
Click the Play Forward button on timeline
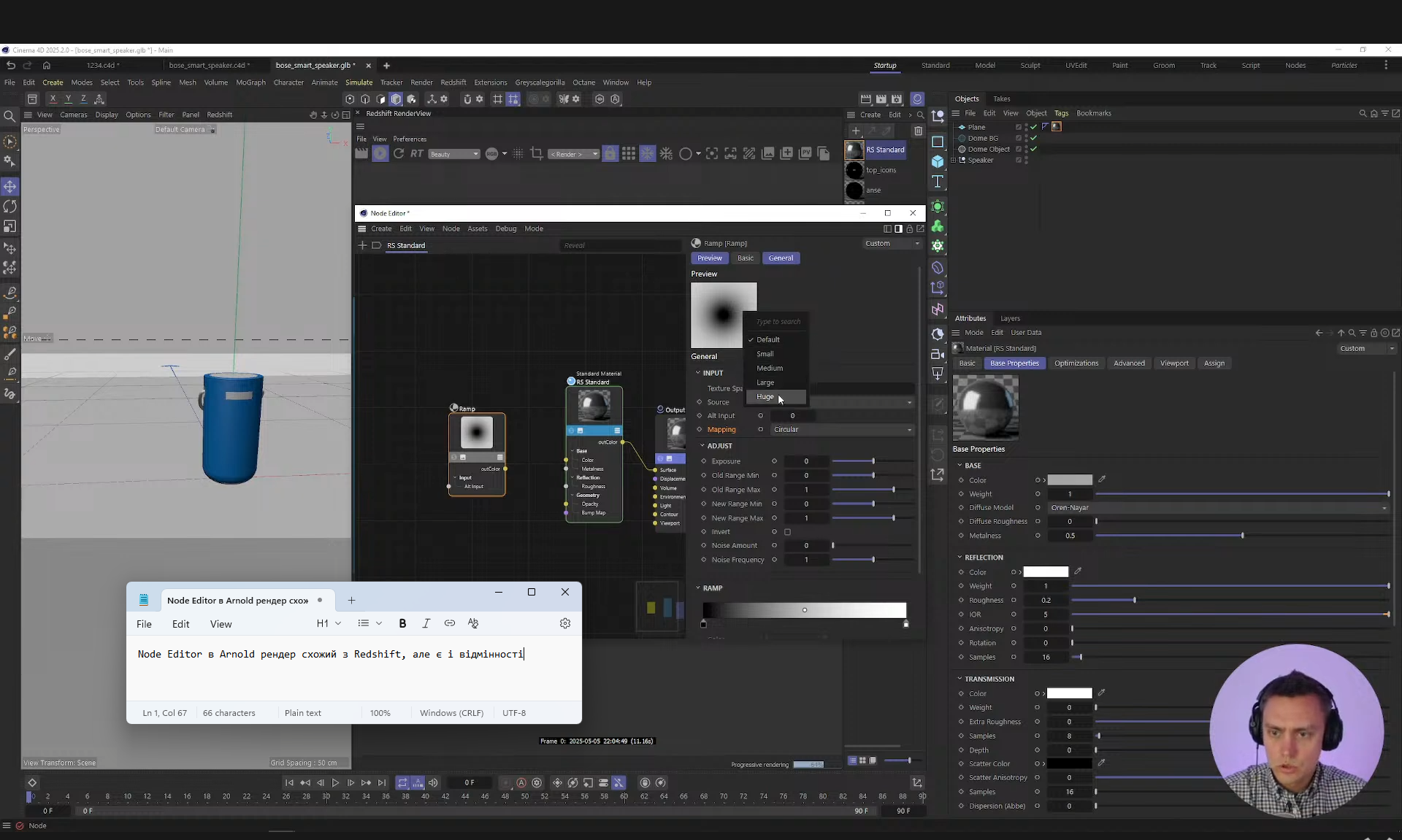tap(335, 782)
